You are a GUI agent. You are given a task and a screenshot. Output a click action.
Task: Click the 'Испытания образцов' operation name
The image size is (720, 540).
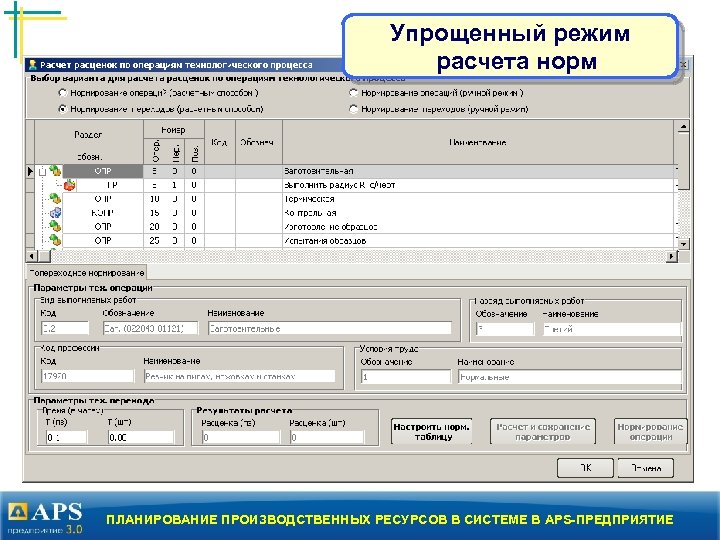tap(325, 241)
